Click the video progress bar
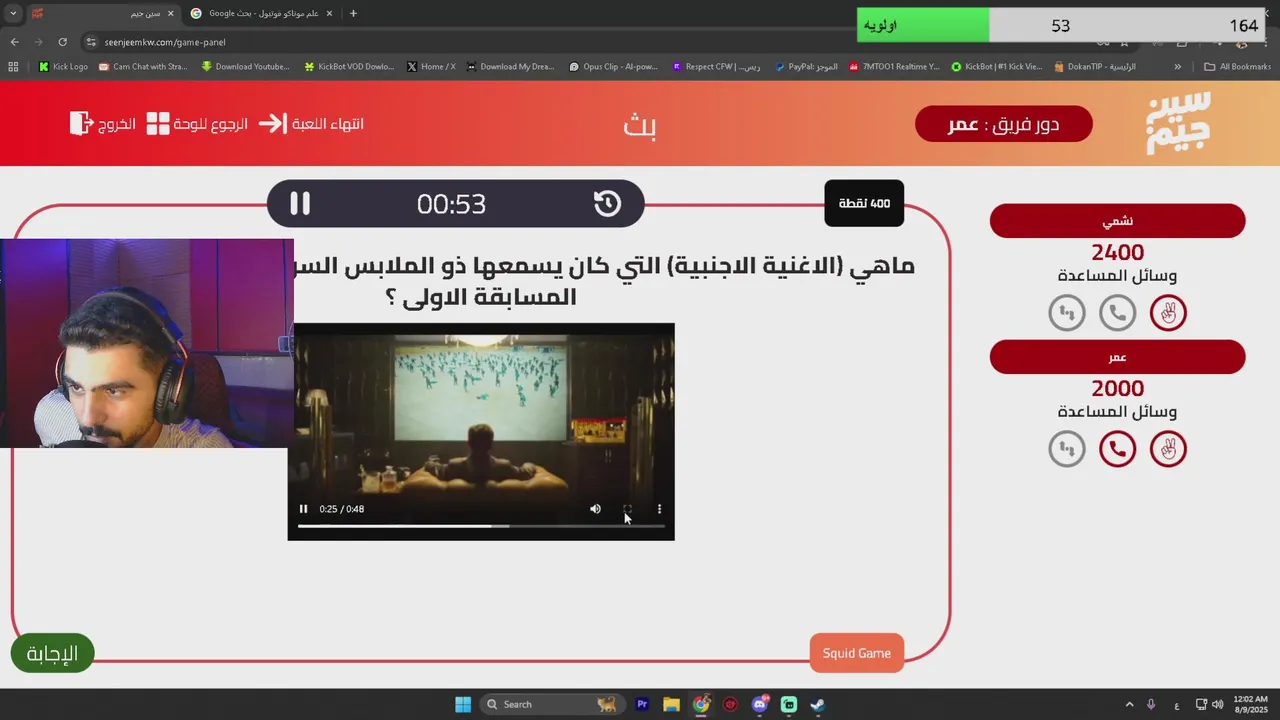 click(x=481, y=526)
